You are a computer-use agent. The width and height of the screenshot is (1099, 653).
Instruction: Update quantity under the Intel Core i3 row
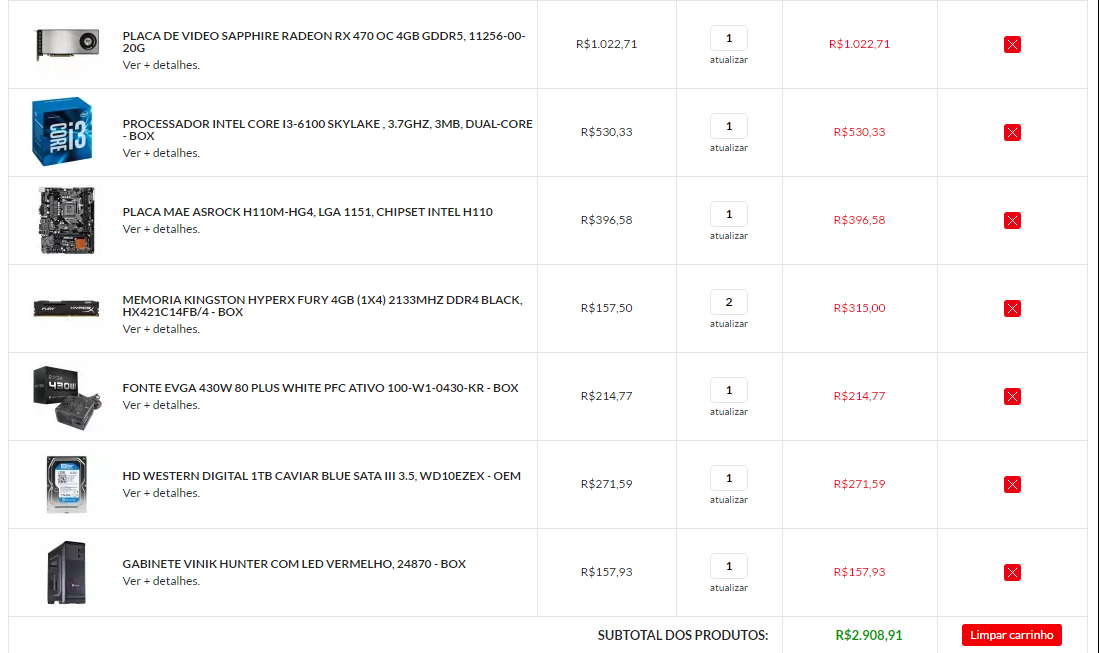pos(728,148)
